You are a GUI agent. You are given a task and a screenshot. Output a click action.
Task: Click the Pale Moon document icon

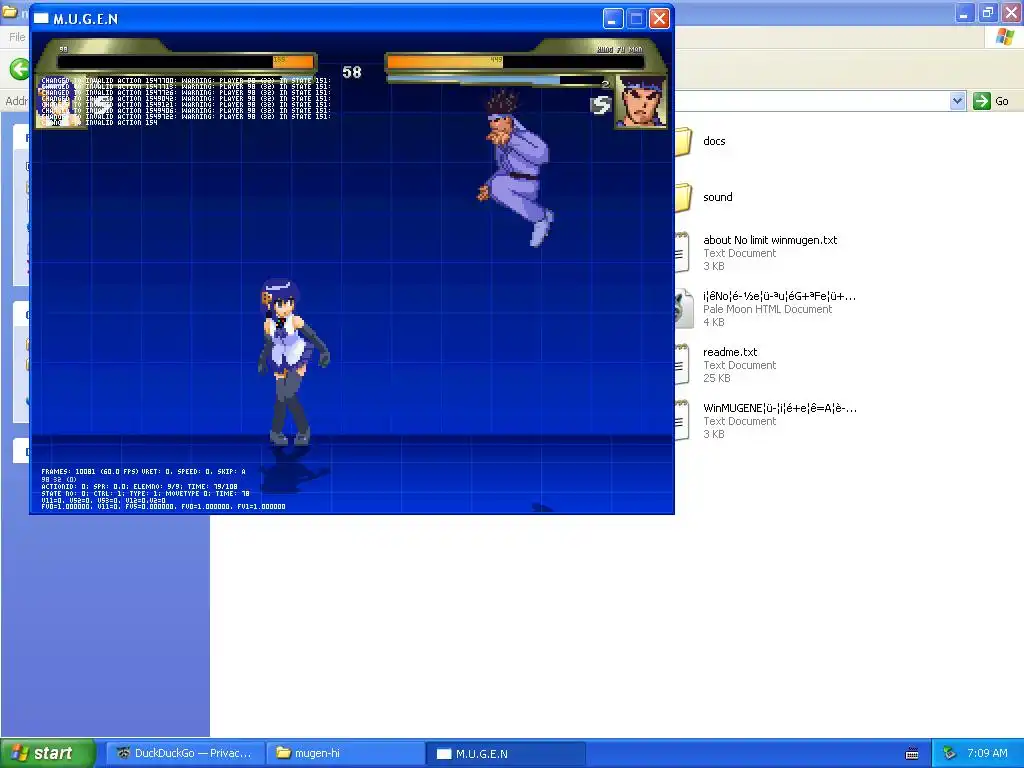[683, 308]
